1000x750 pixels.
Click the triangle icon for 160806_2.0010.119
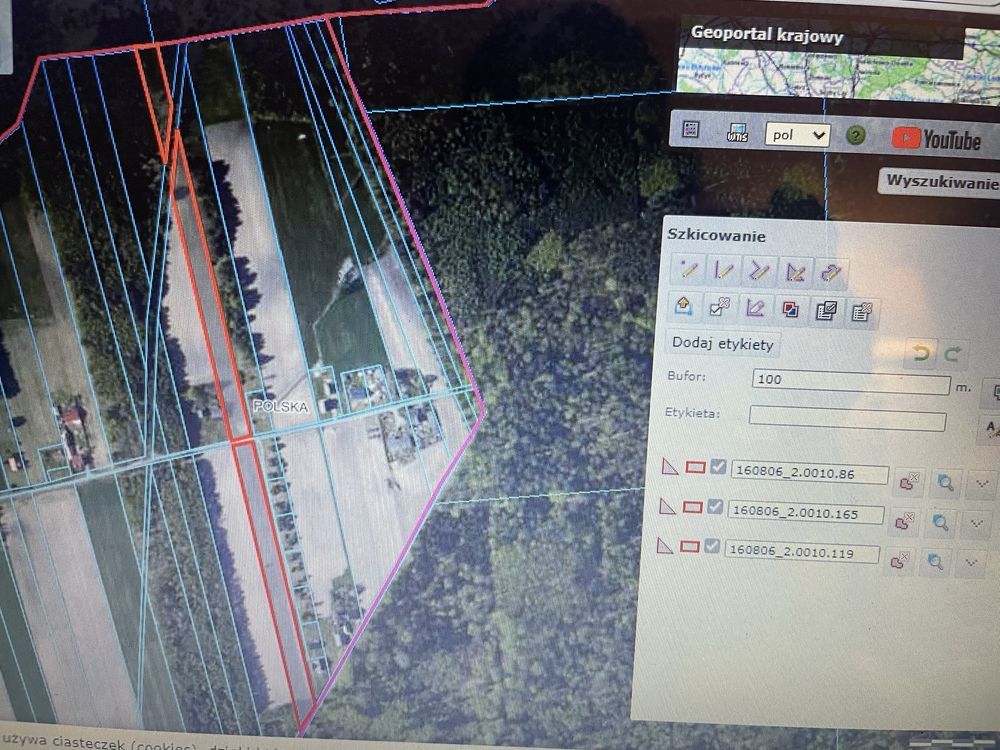(x=664, y=545)
